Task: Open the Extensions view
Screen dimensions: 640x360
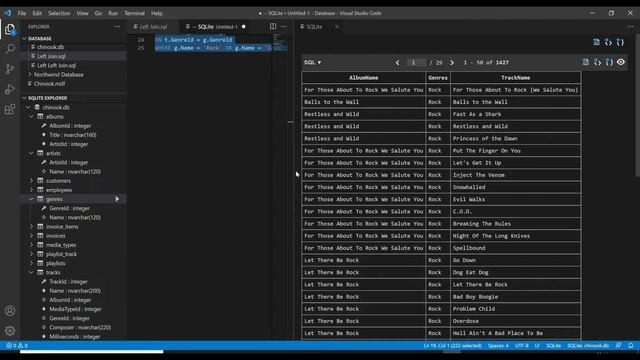Action: click(10, 109)
